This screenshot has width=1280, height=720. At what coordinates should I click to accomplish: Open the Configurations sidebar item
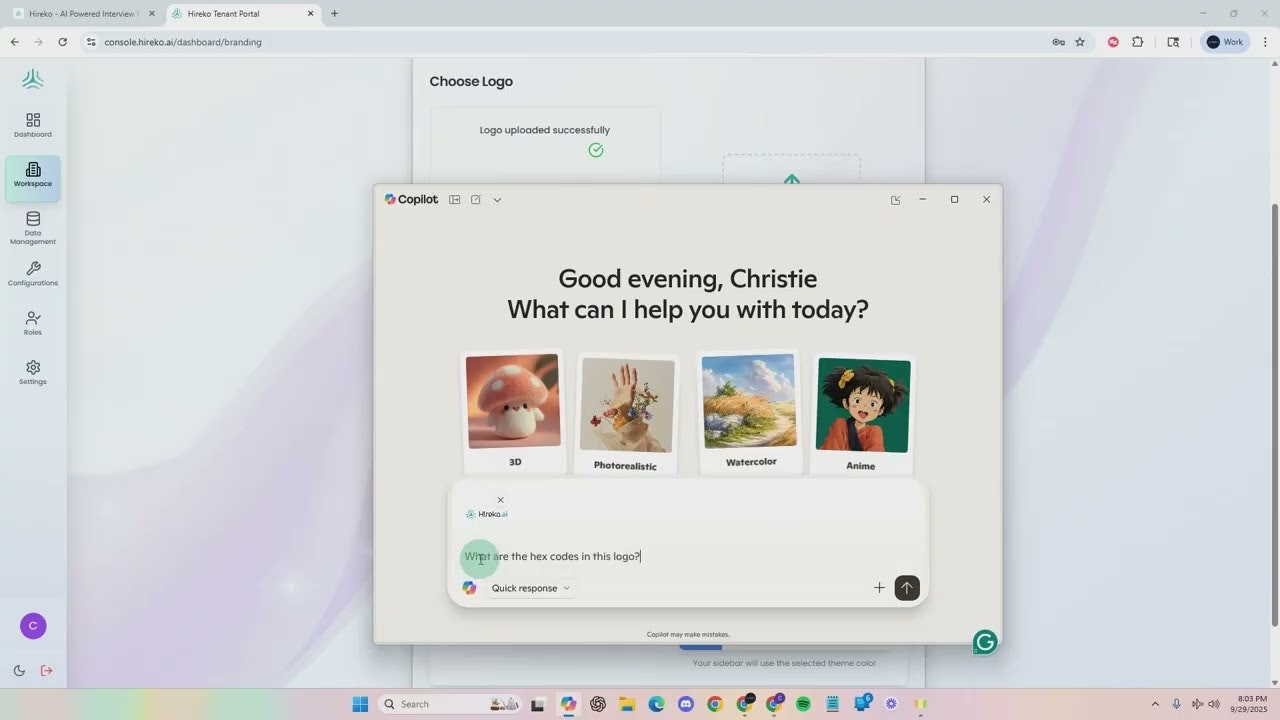point(33,274)
